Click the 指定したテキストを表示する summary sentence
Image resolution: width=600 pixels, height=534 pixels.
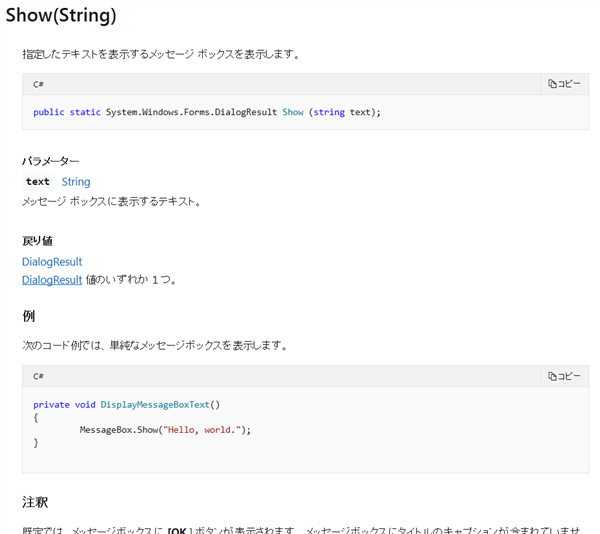click(161, 54)
